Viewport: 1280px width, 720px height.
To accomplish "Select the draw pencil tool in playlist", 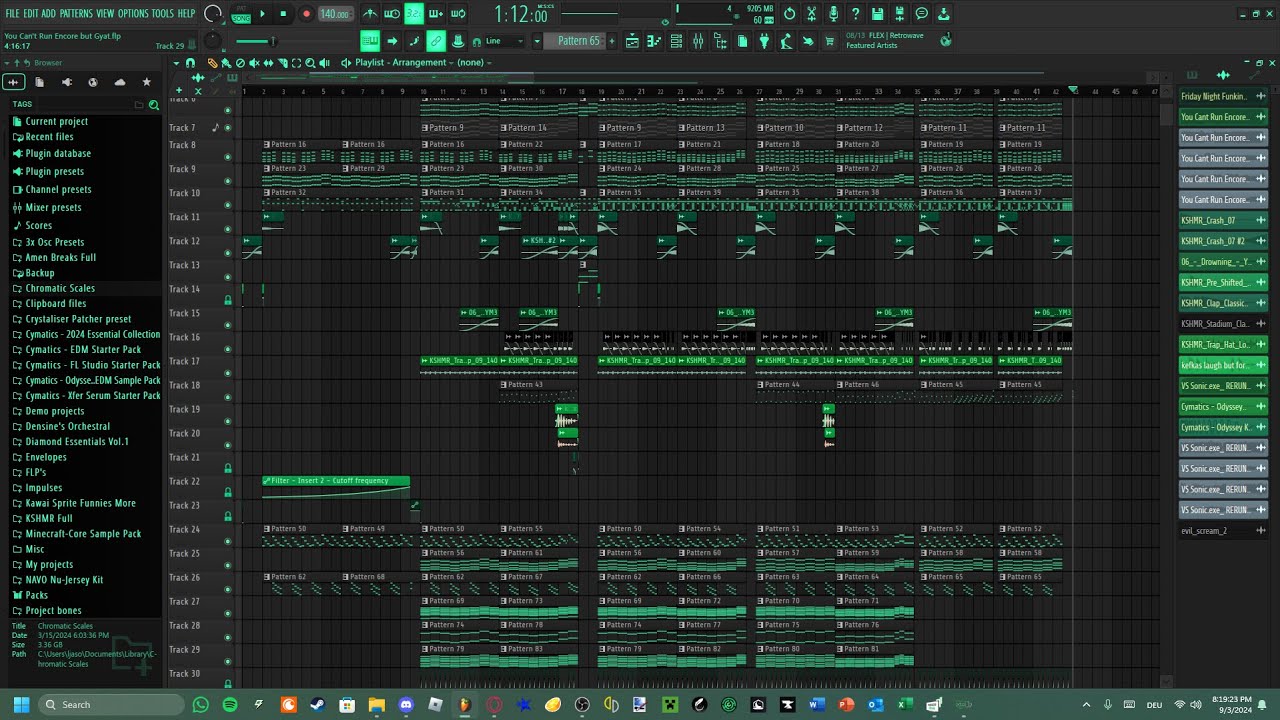I will (x=212, y=63).
